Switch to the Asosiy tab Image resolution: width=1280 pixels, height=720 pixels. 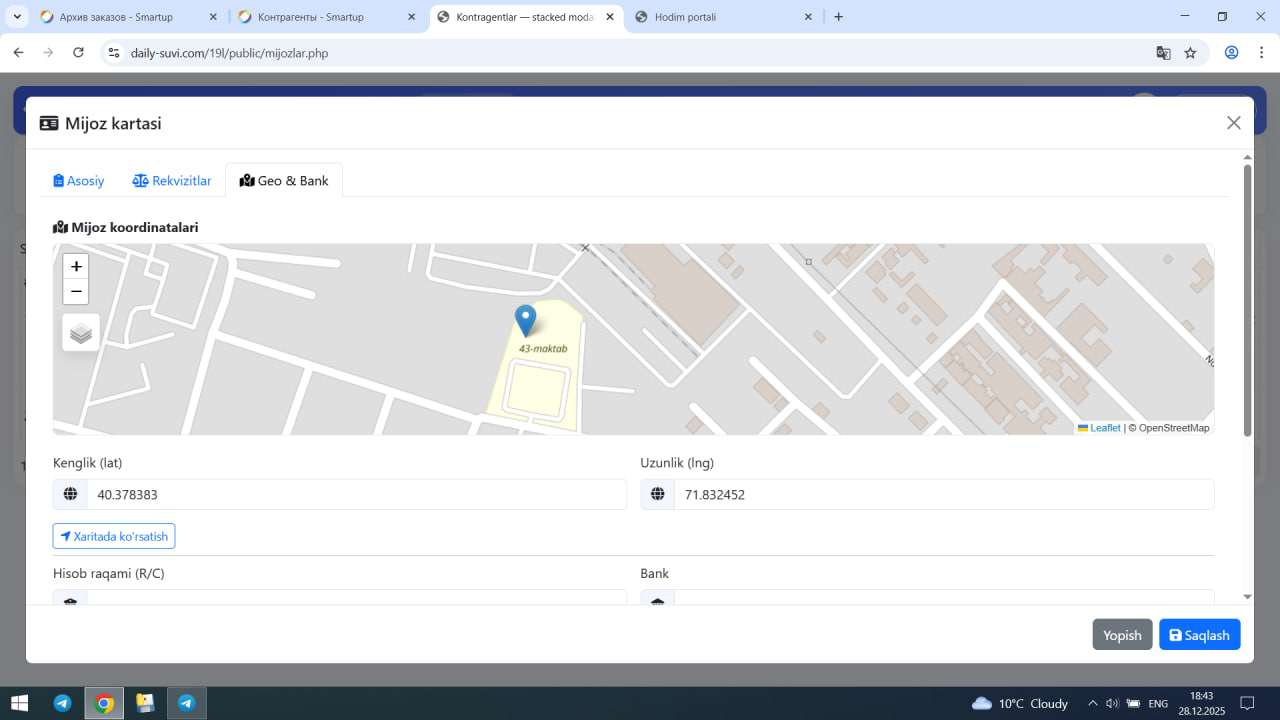[x=79, y=181]
